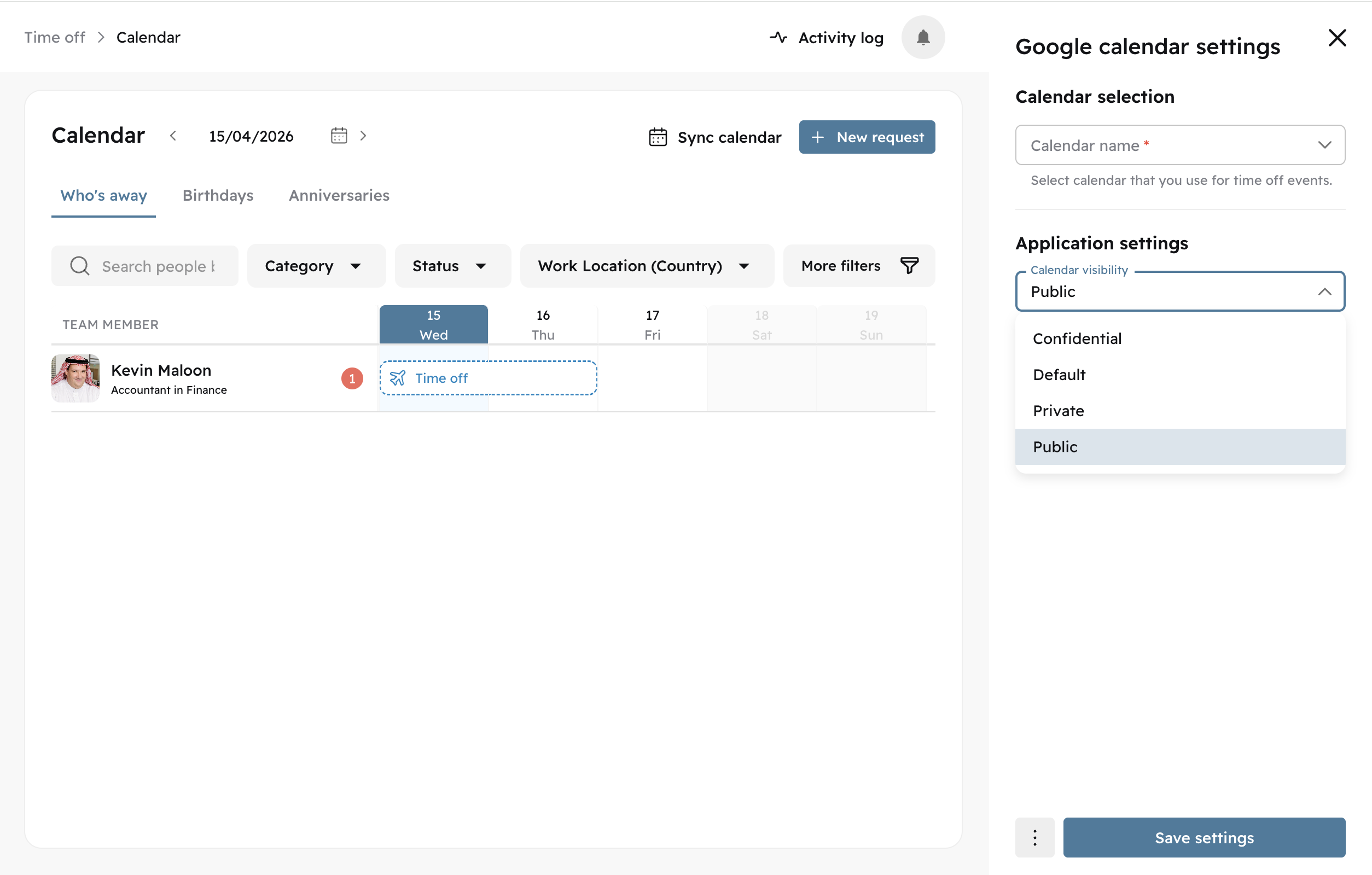Expand the Work Location (Country) filter
Screen dimensions: 1372x875
pyautogui.click(x=646, y=266)
